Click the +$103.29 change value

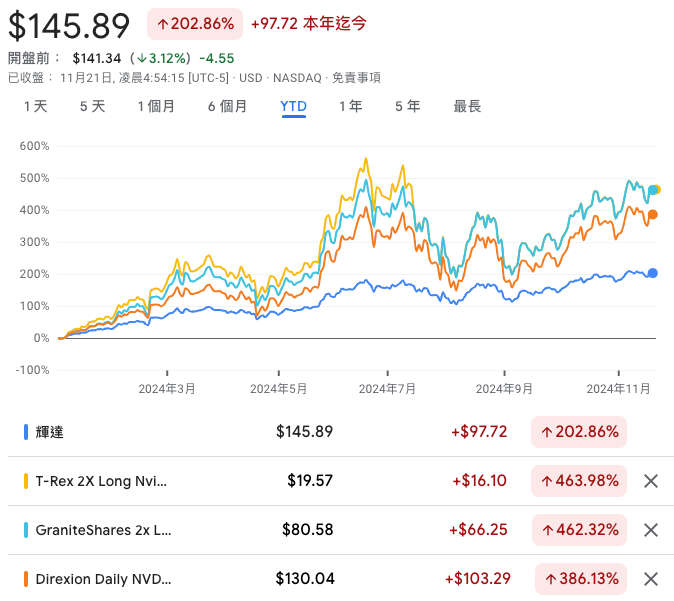(x=478, y=579)
